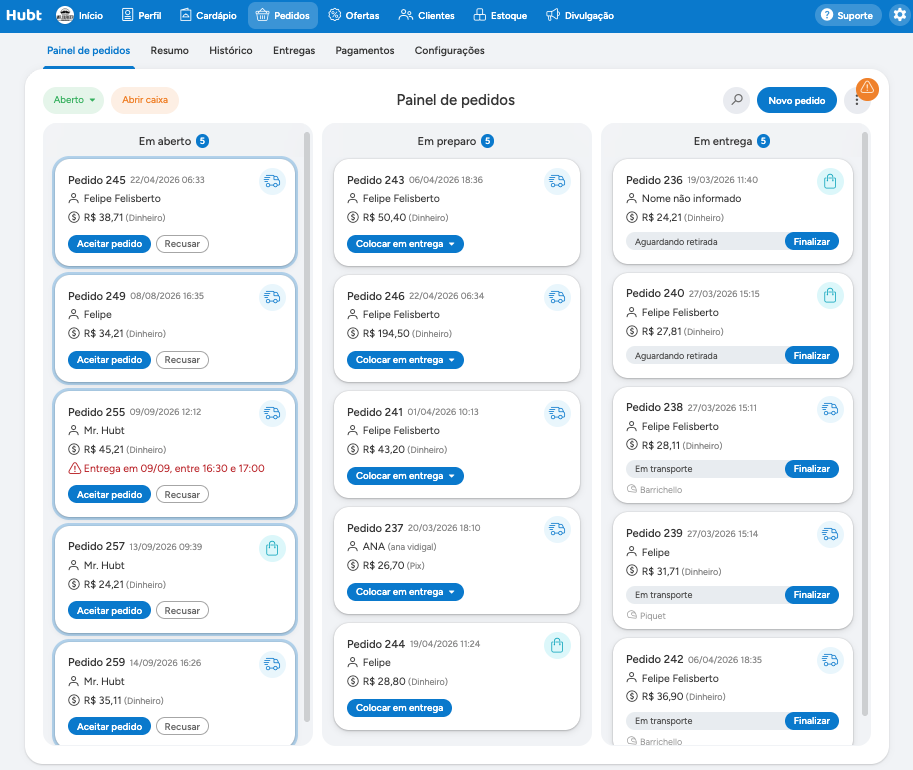Image resolution: width=913 pixels, height=770 pixels.
Task: Expand Colocar em entrega for Pedido 243
Action: tap(452, 244)
